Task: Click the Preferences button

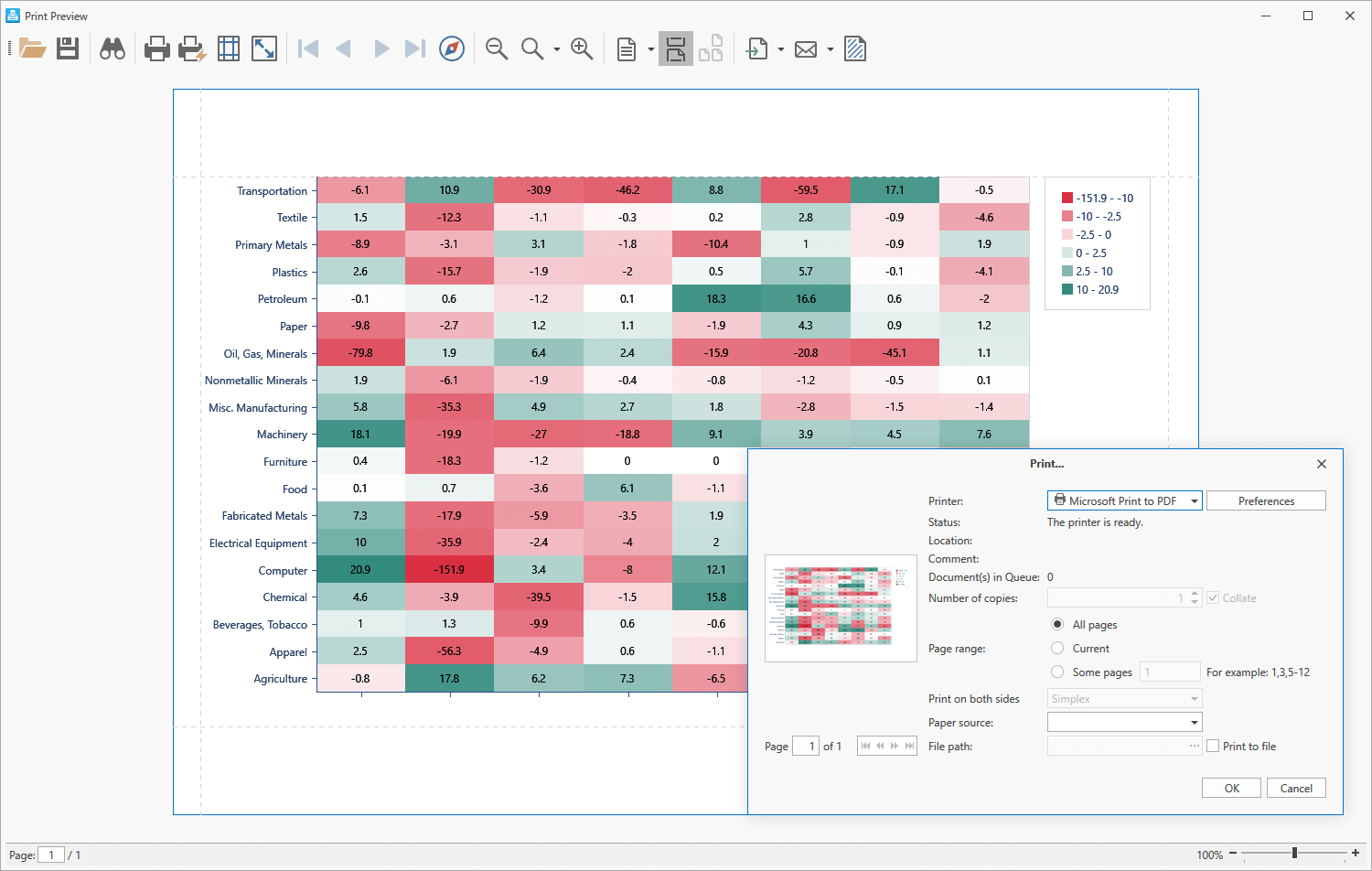Action: [x=1266, y=501]
